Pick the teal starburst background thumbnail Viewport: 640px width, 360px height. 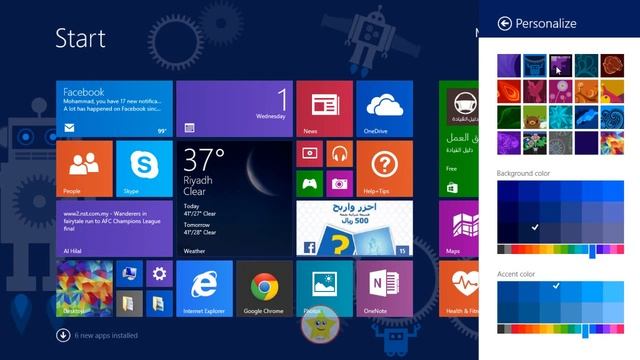click(x=560, y=117)
